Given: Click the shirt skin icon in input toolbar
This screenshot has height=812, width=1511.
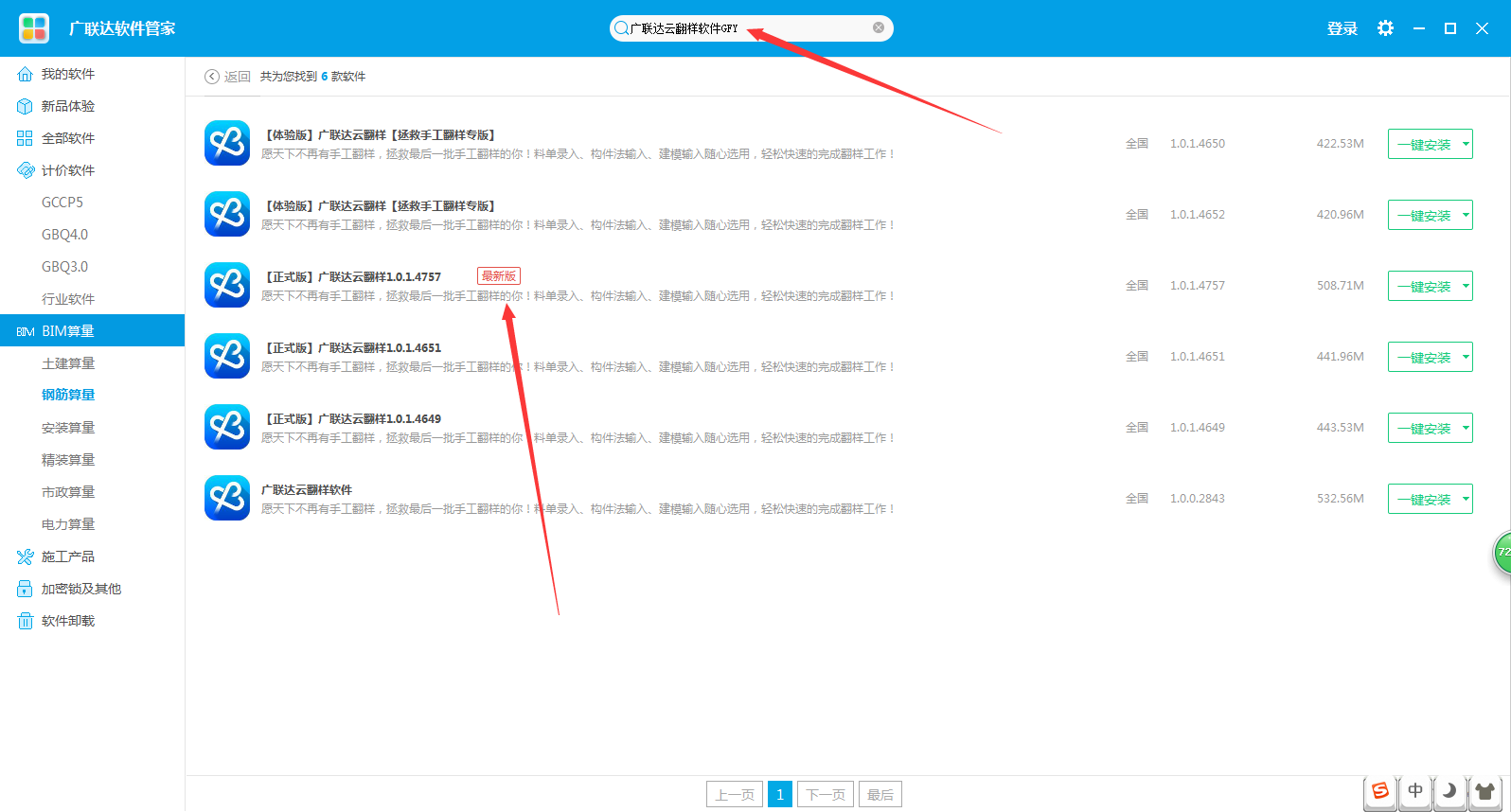Looking at the screenshot, I should coord(1484,790).
